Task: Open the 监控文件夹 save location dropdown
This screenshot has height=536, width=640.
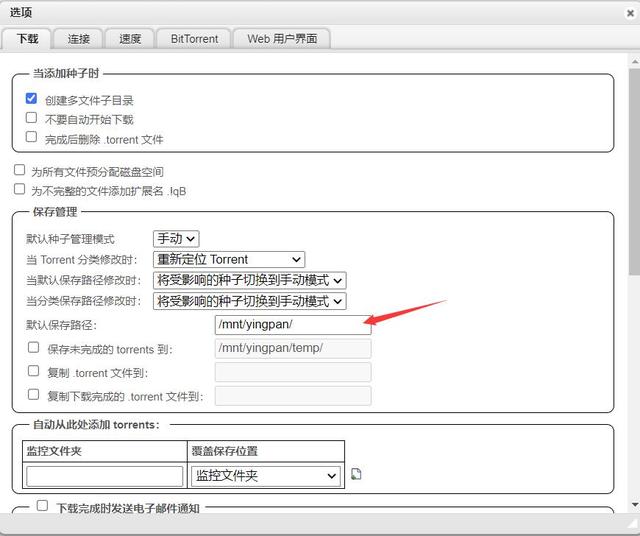Action: coord(265,476)
